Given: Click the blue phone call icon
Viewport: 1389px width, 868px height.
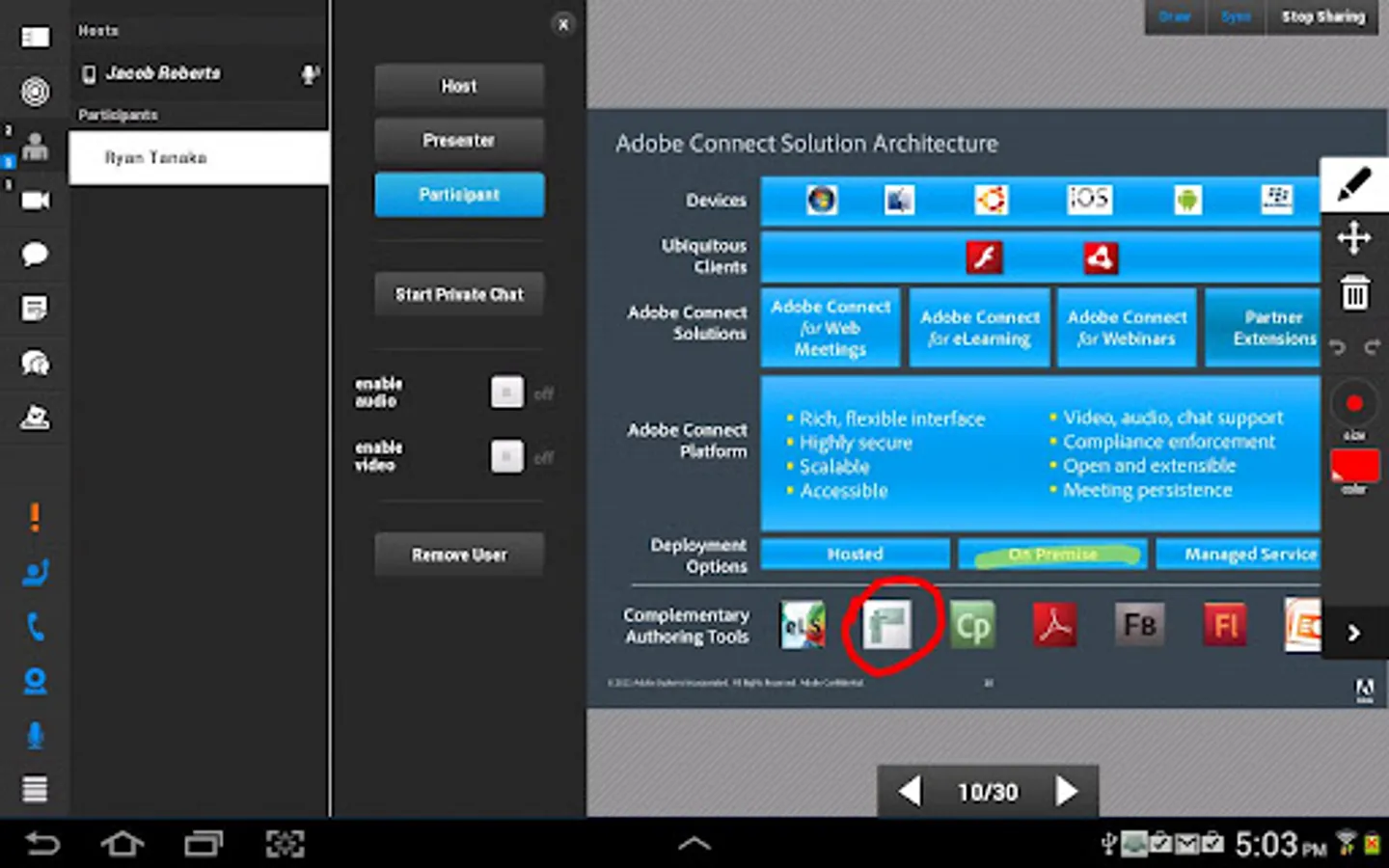Looking at the screenshot, I should [36, 628].
